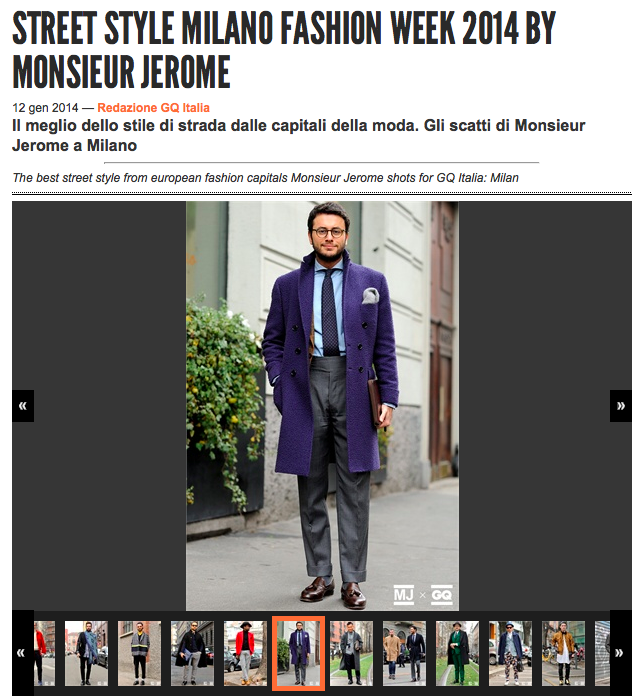
Task: Open Redazione GQ Italia author link
Action: pos(153,108)
